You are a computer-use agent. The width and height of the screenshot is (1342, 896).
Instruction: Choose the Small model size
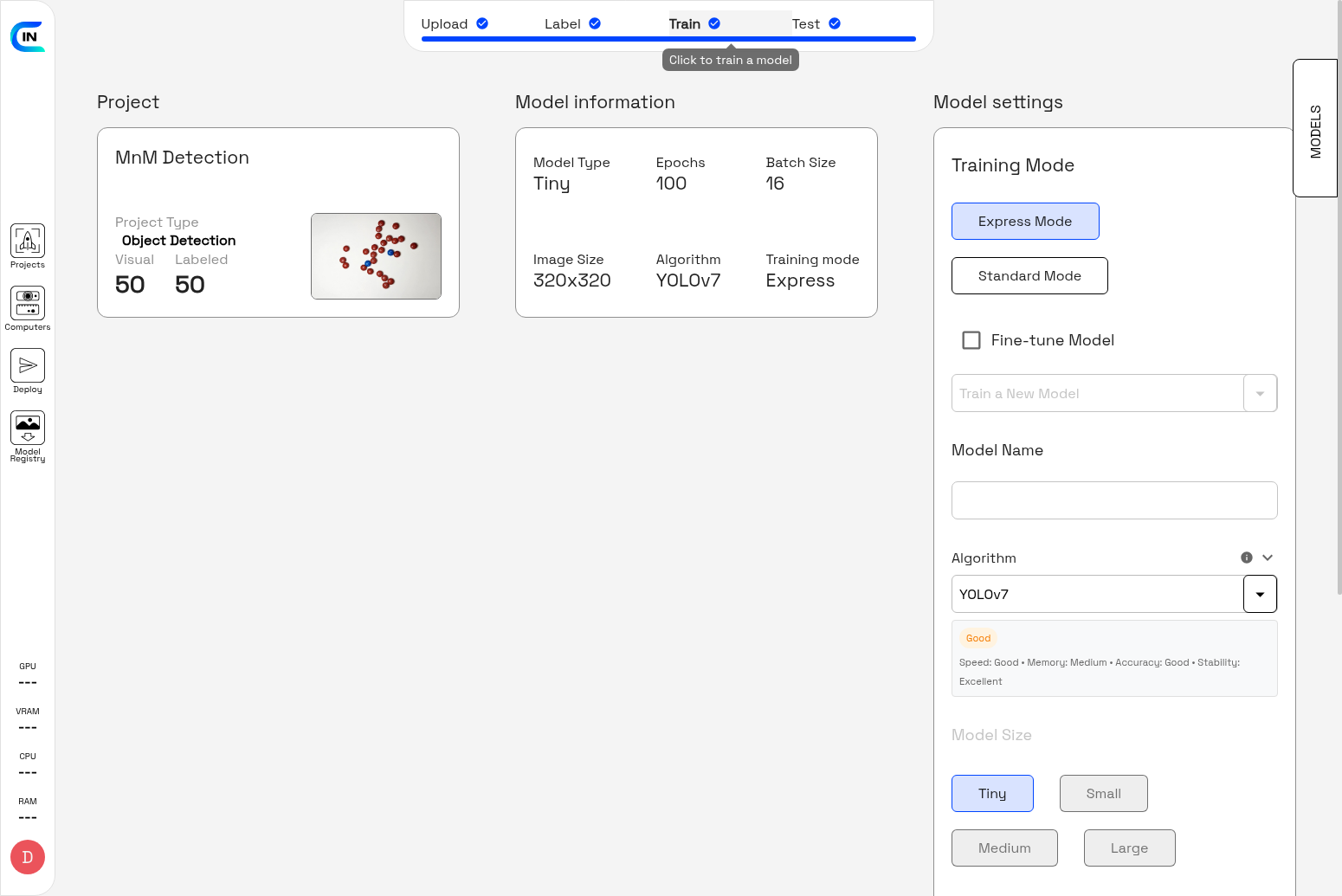click(x=1103, y=793)
